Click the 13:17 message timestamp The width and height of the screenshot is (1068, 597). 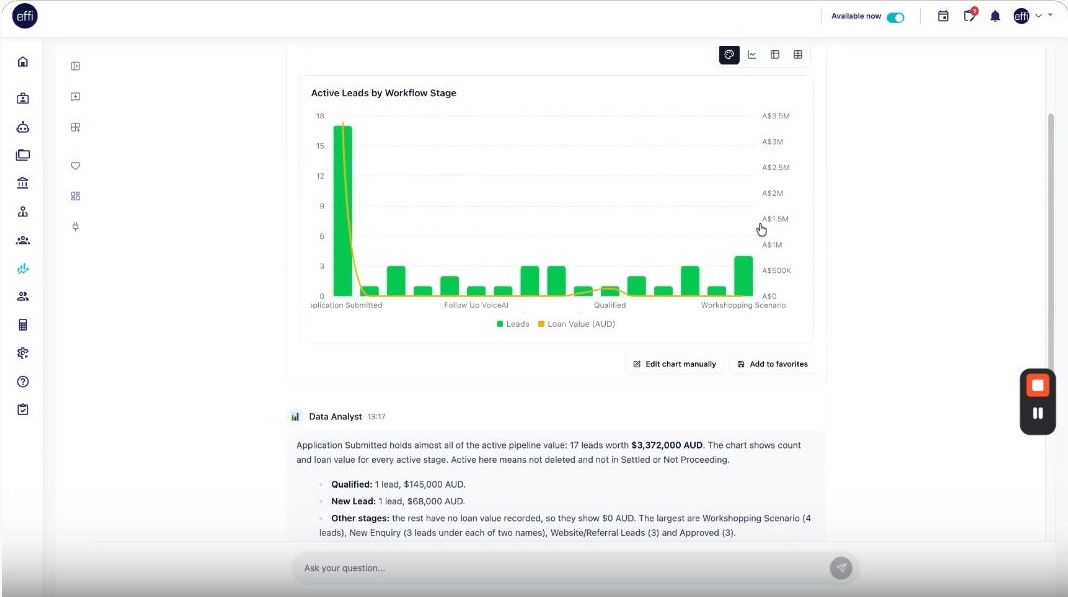(376, 417)
